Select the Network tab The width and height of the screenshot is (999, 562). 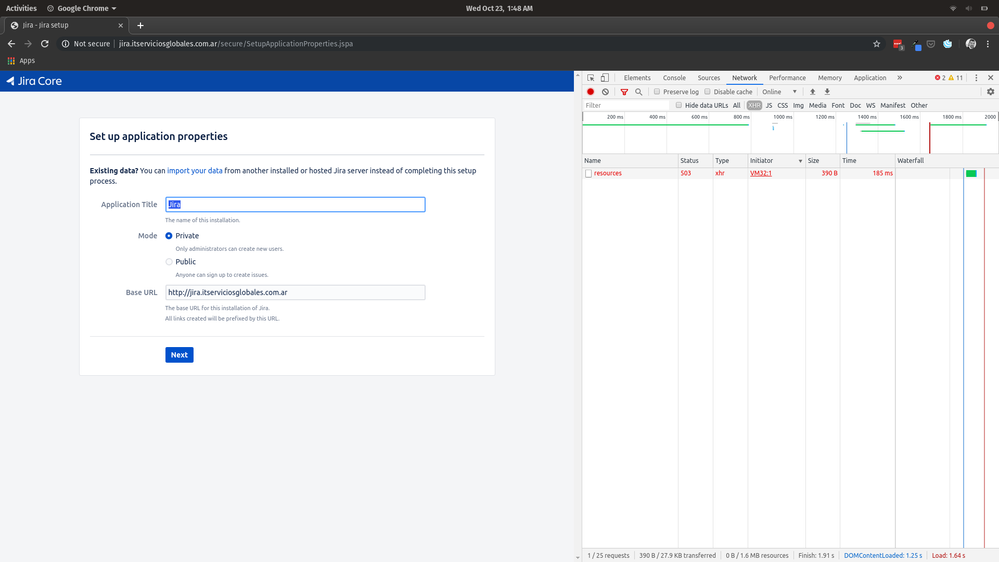click(x=744, y=78)
